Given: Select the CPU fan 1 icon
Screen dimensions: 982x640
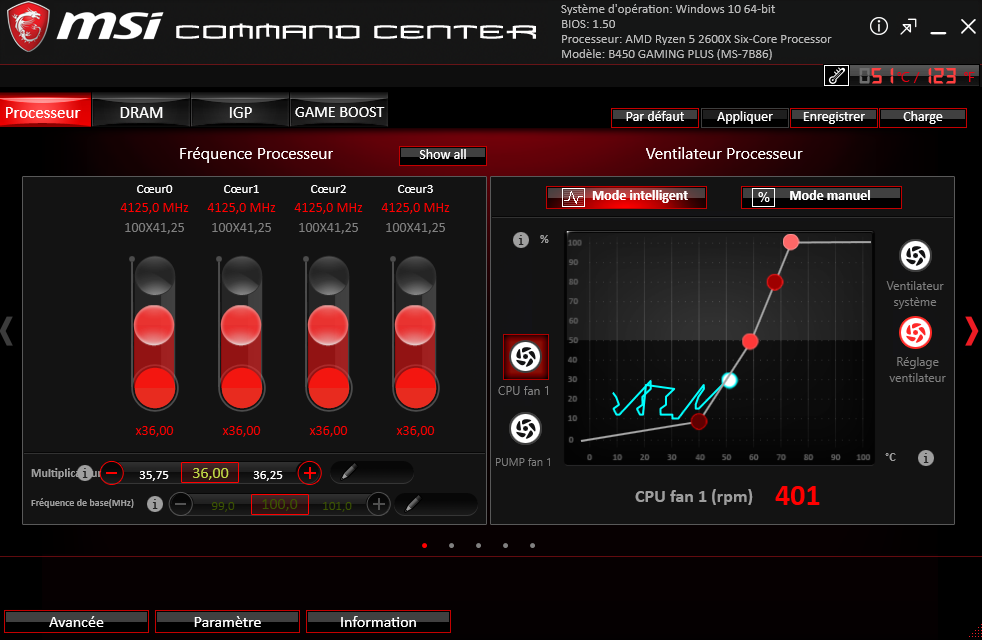Looking at the screenshot, I should [x=525, y=357].
